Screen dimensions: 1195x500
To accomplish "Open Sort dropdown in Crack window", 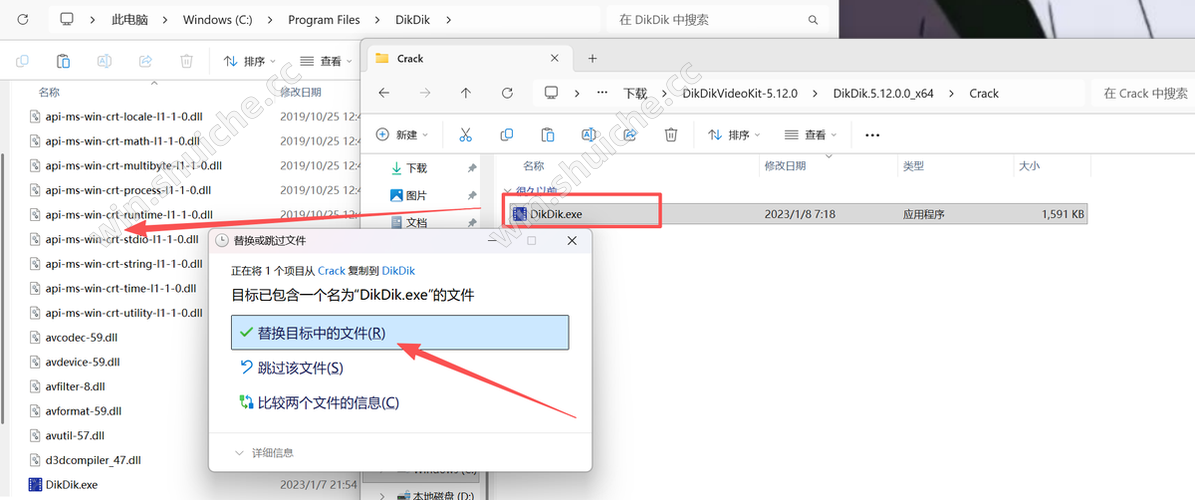I will coord(735,135).
